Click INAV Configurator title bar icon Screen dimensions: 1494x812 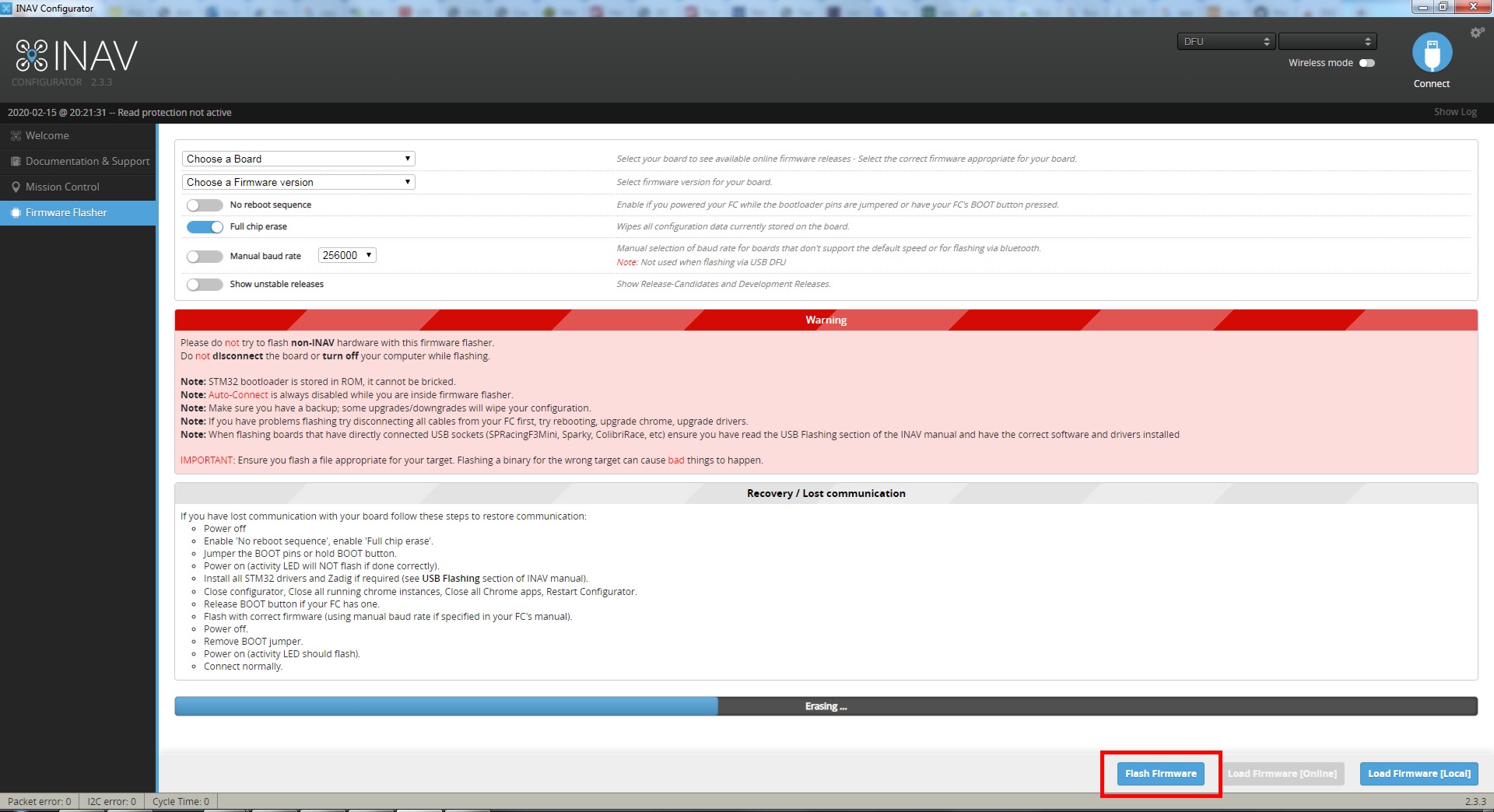tap(7, 9)
